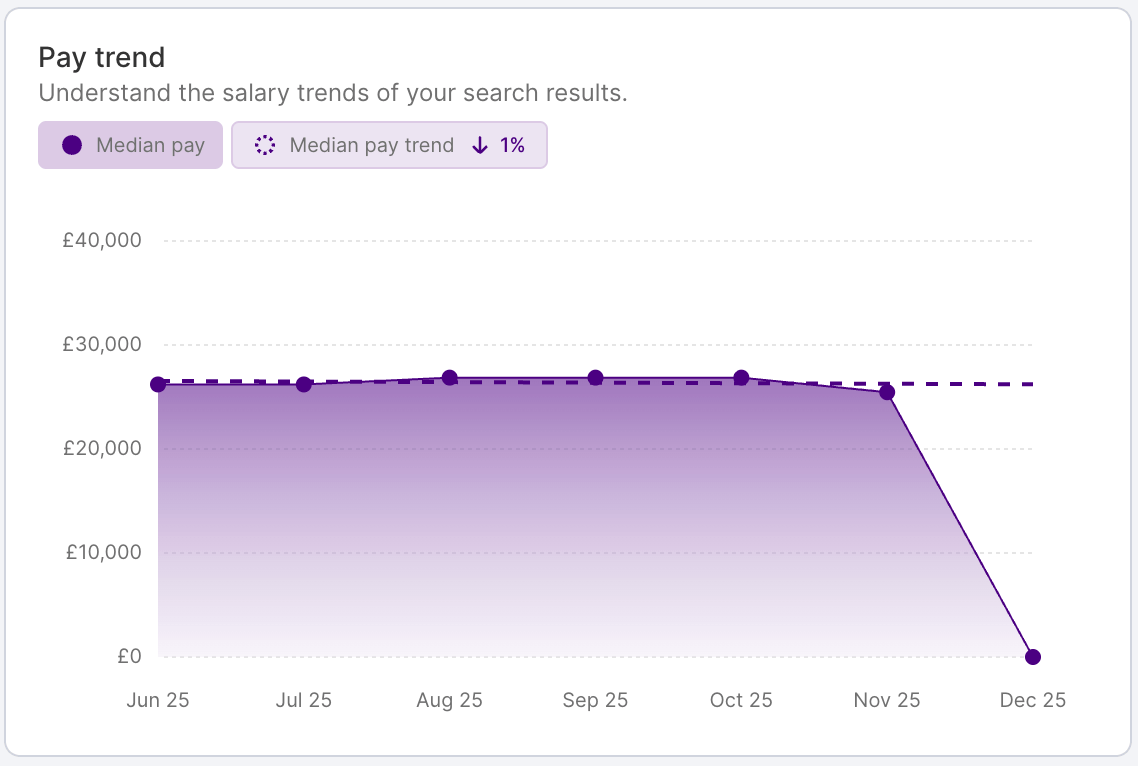Click the downward arrow icon showing the 1% decline
1138x766 pixels.
pyautogui.click(x=478, y=145)
